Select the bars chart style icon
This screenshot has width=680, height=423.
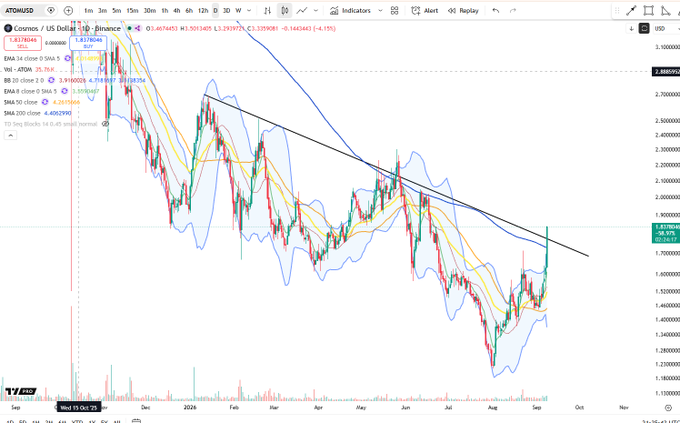(x=268, y=10)
